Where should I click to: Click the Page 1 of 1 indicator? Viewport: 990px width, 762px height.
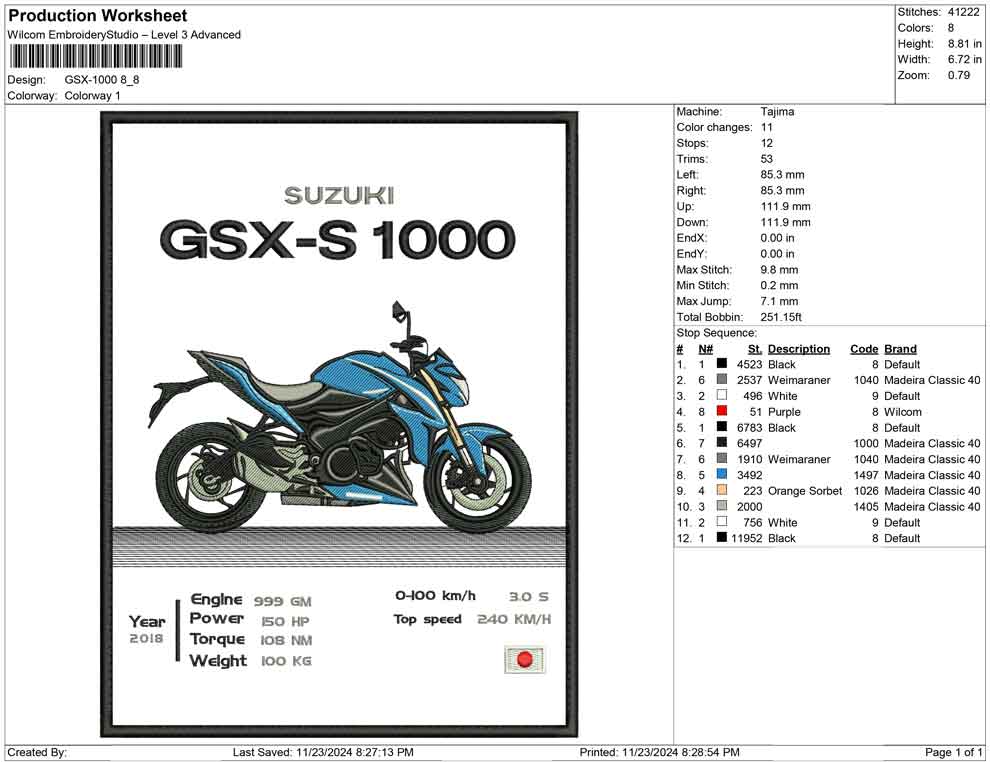click(x=954, y=752)
